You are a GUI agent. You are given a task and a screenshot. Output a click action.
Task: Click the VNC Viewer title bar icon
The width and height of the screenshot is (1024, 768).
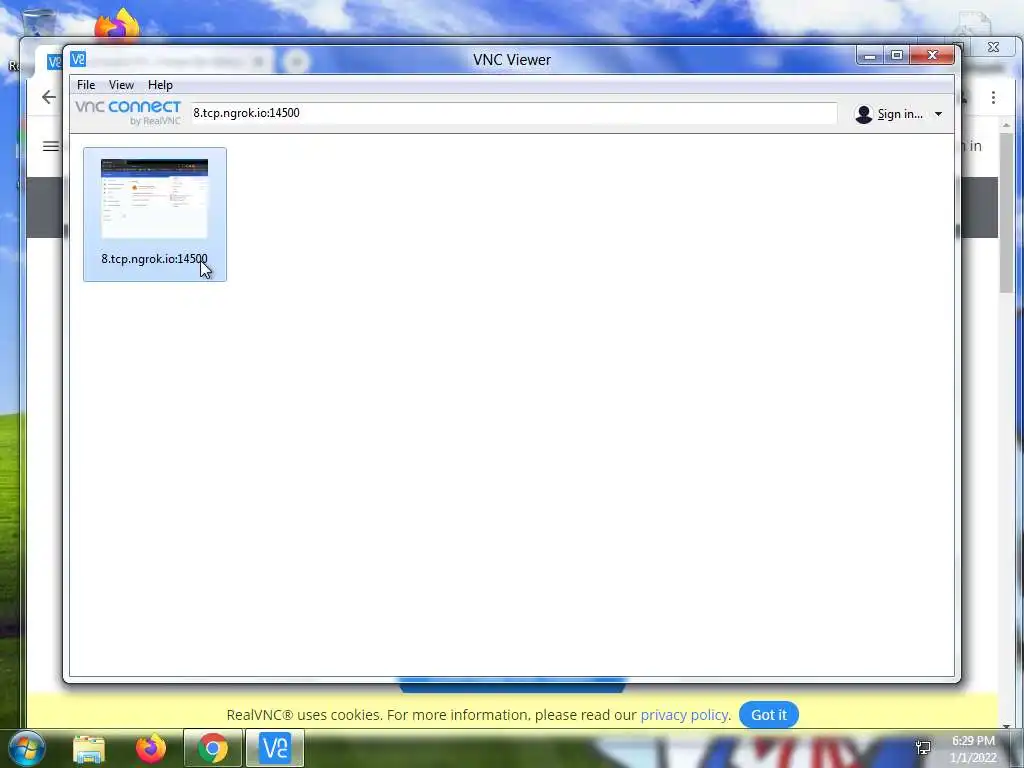pos(78,59)
